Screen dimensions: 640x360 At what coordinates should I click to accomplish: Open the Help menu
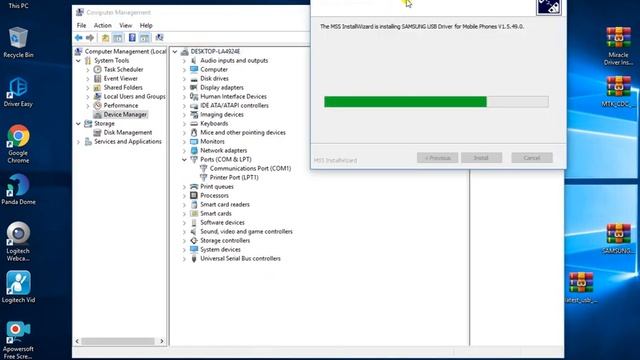point(146,25)
